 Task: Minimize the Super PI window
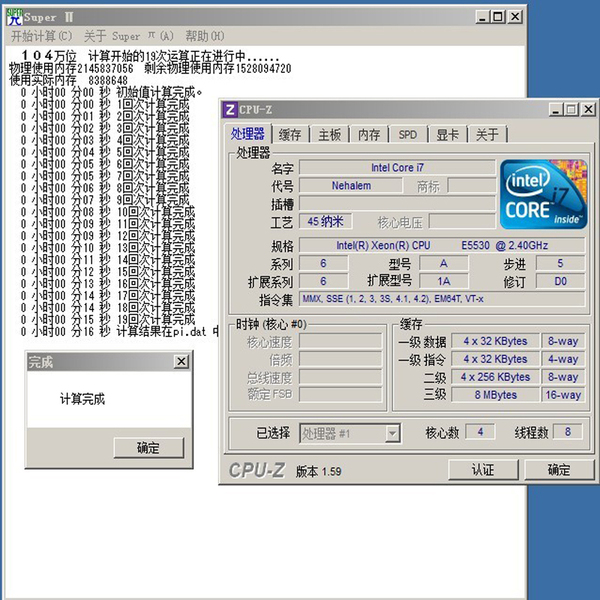483,17
